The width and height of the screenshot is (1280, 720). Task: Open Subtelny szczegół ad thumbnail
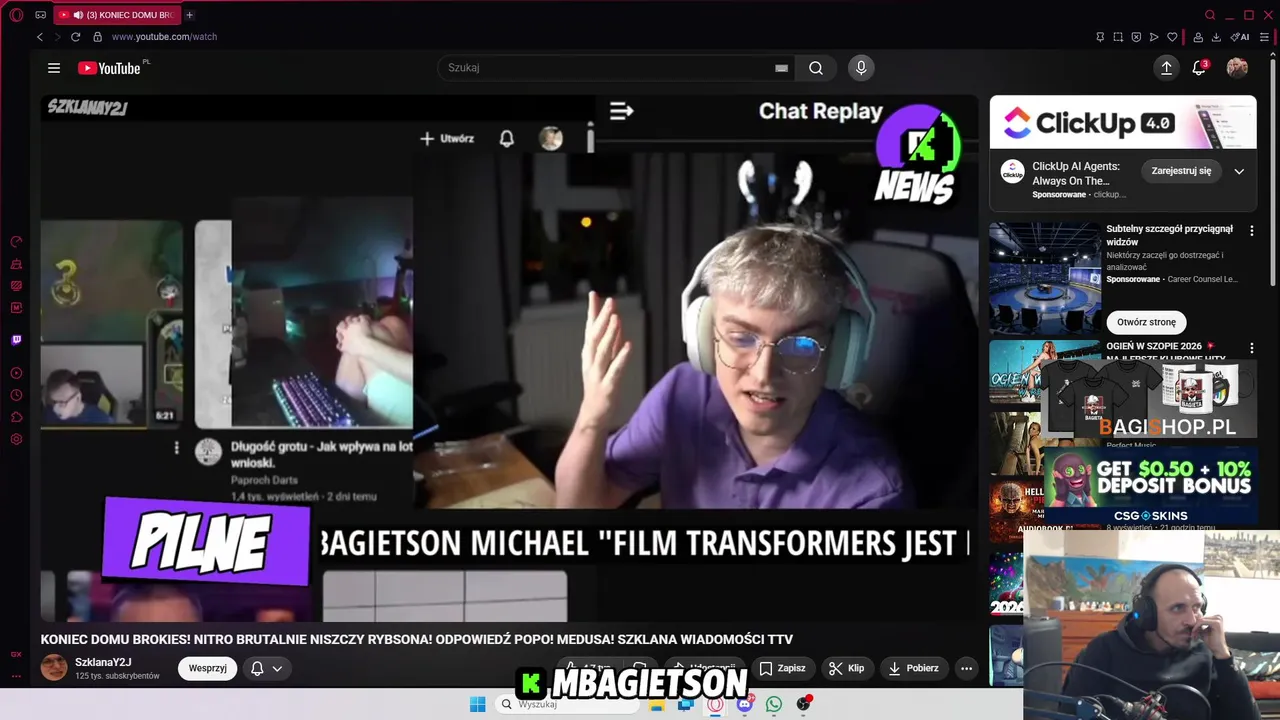(x=1045, y=278)
